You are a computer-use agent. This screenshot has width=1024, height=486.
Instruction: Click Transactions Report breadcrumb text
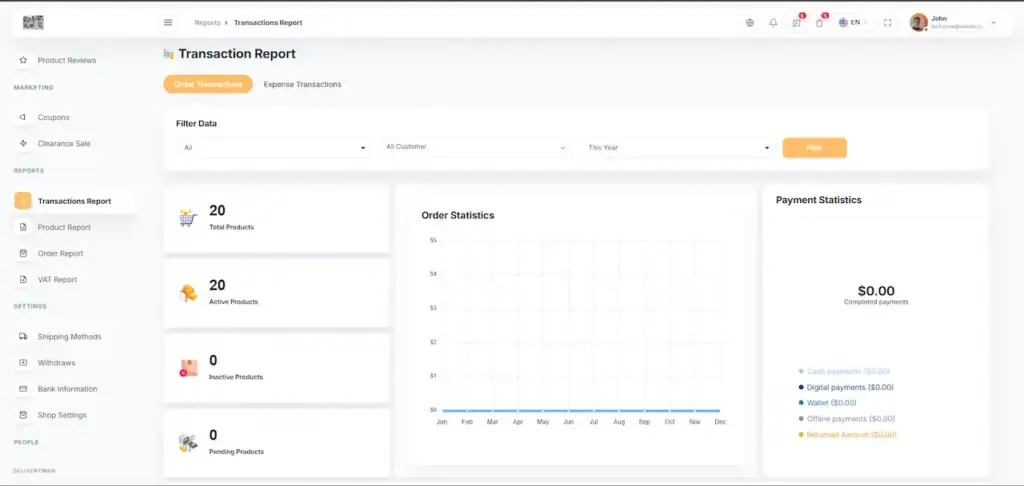tap(268, 23)
